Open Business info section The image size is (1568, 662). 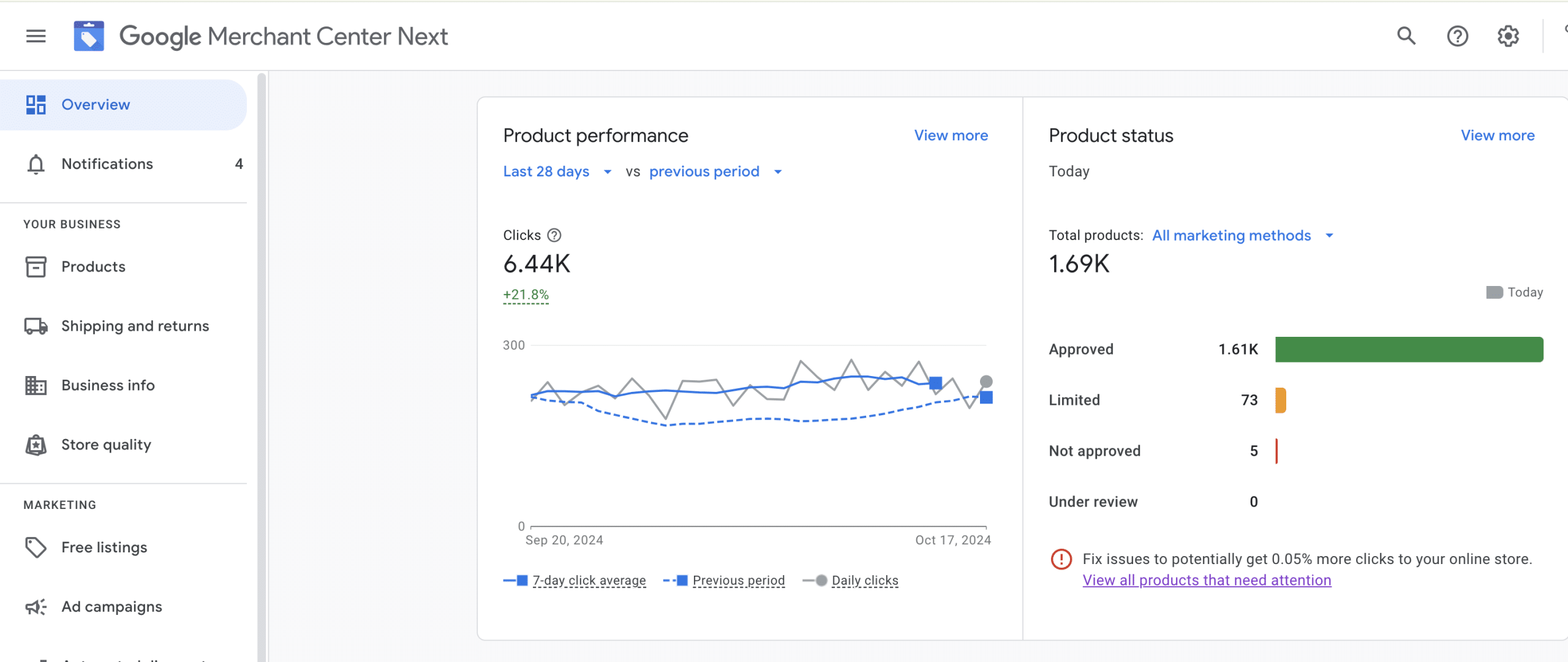point(123,386)
